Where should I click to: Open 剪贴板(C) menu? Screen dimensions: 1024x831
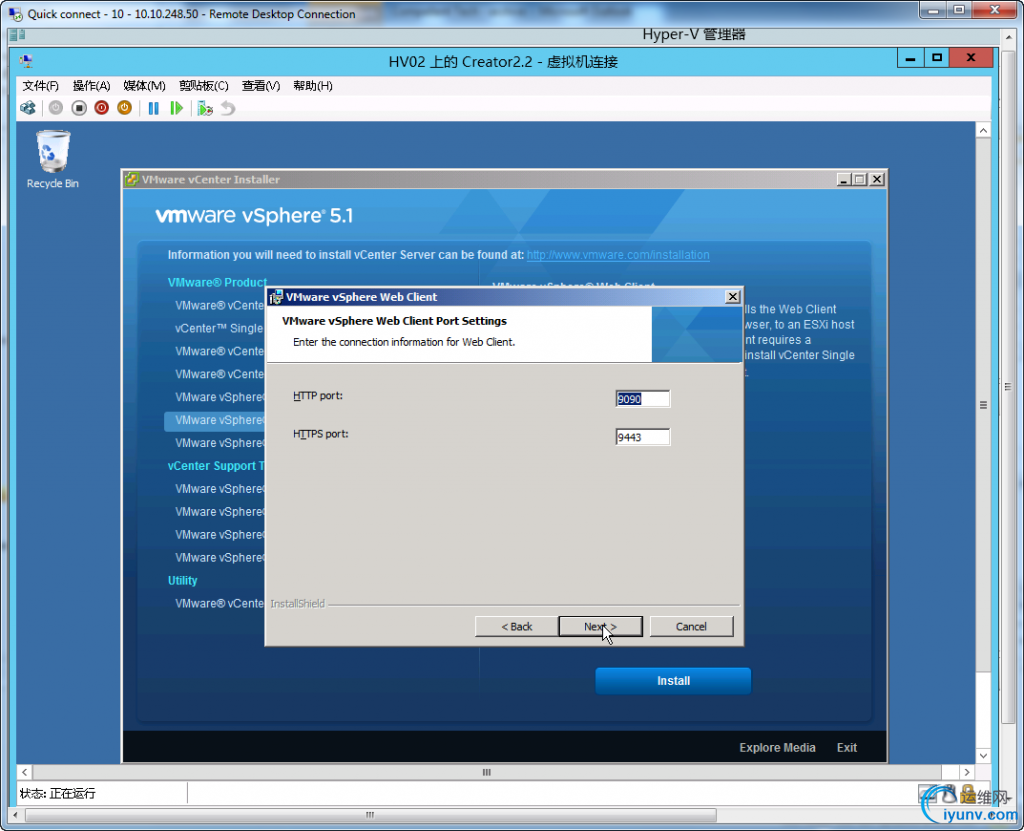click(x=204, y=86)
